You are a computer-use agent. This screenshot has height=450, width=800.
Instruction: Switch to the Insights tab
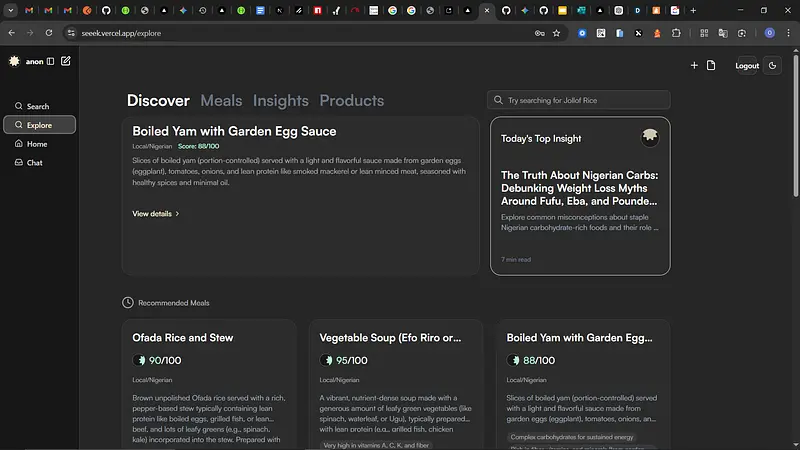pyautogui.click(x=280, y=101)
